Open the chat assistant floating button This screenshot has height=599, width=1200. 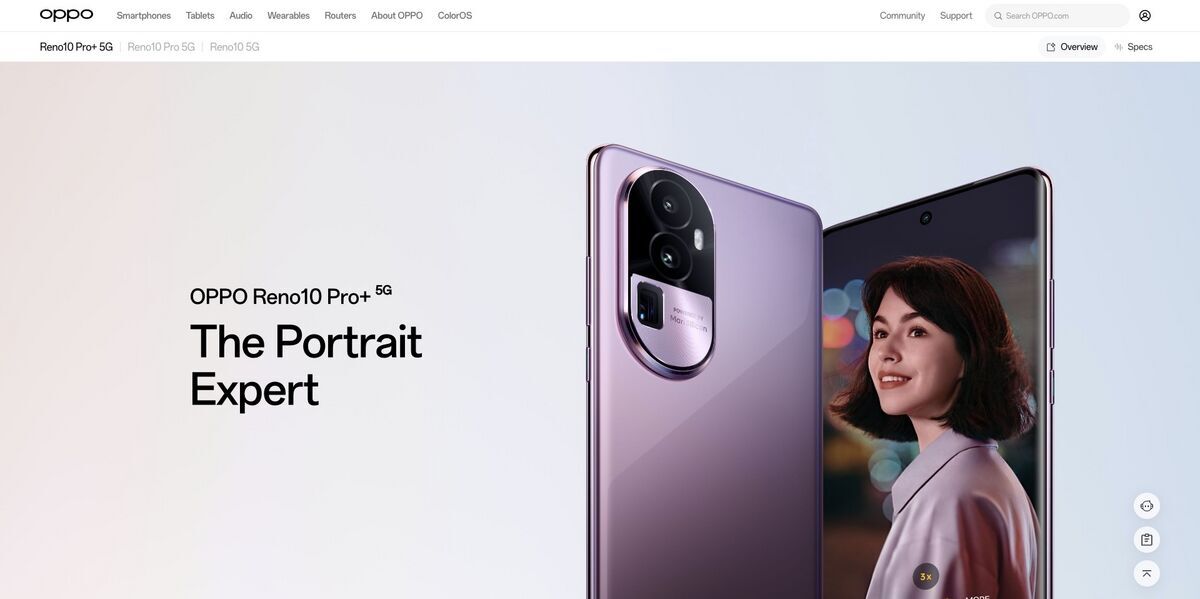pos(1147,506)
